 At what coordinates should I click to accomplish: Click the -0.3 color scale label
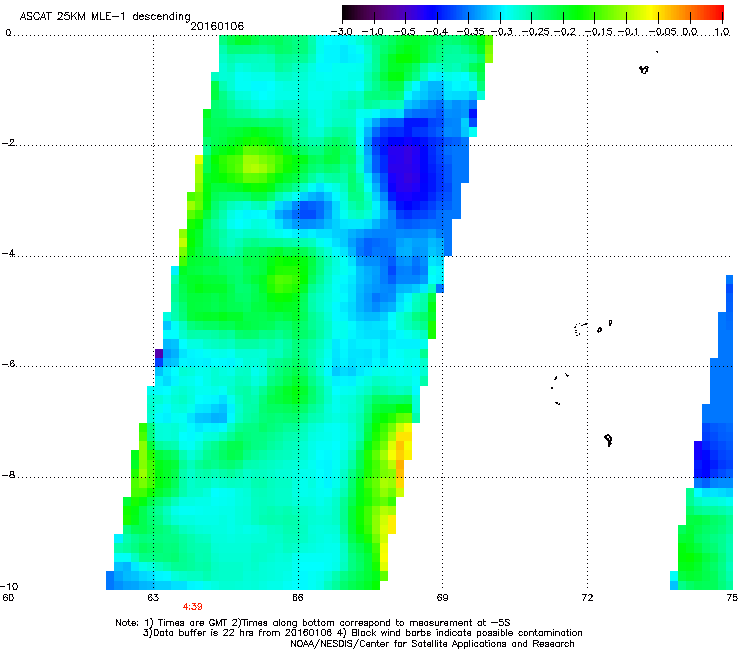[501, 32]
